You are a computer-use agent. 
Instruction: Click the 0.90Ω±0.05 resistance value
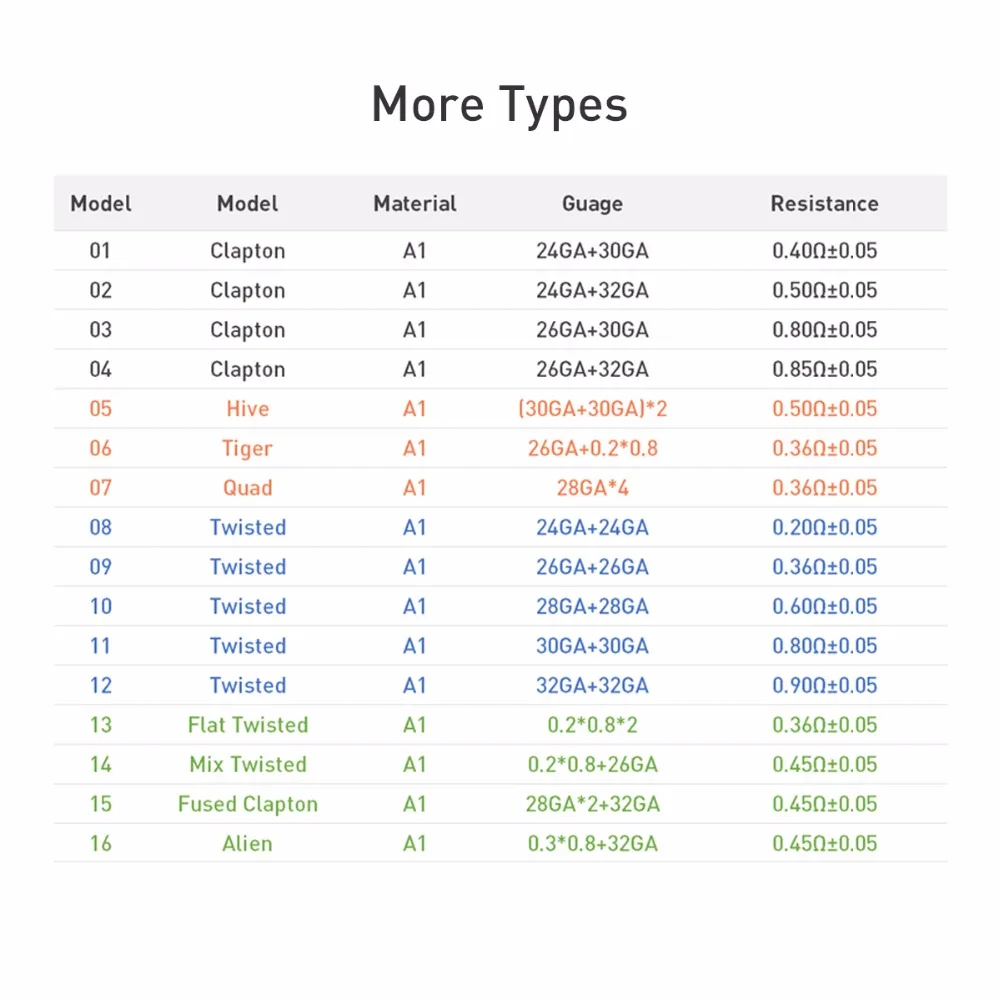(824, 686)
